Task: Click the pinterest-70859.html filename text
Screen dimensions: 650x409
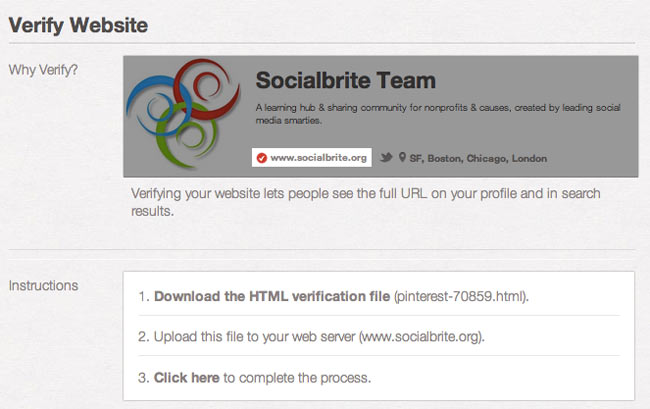Action: click(460, 296)
